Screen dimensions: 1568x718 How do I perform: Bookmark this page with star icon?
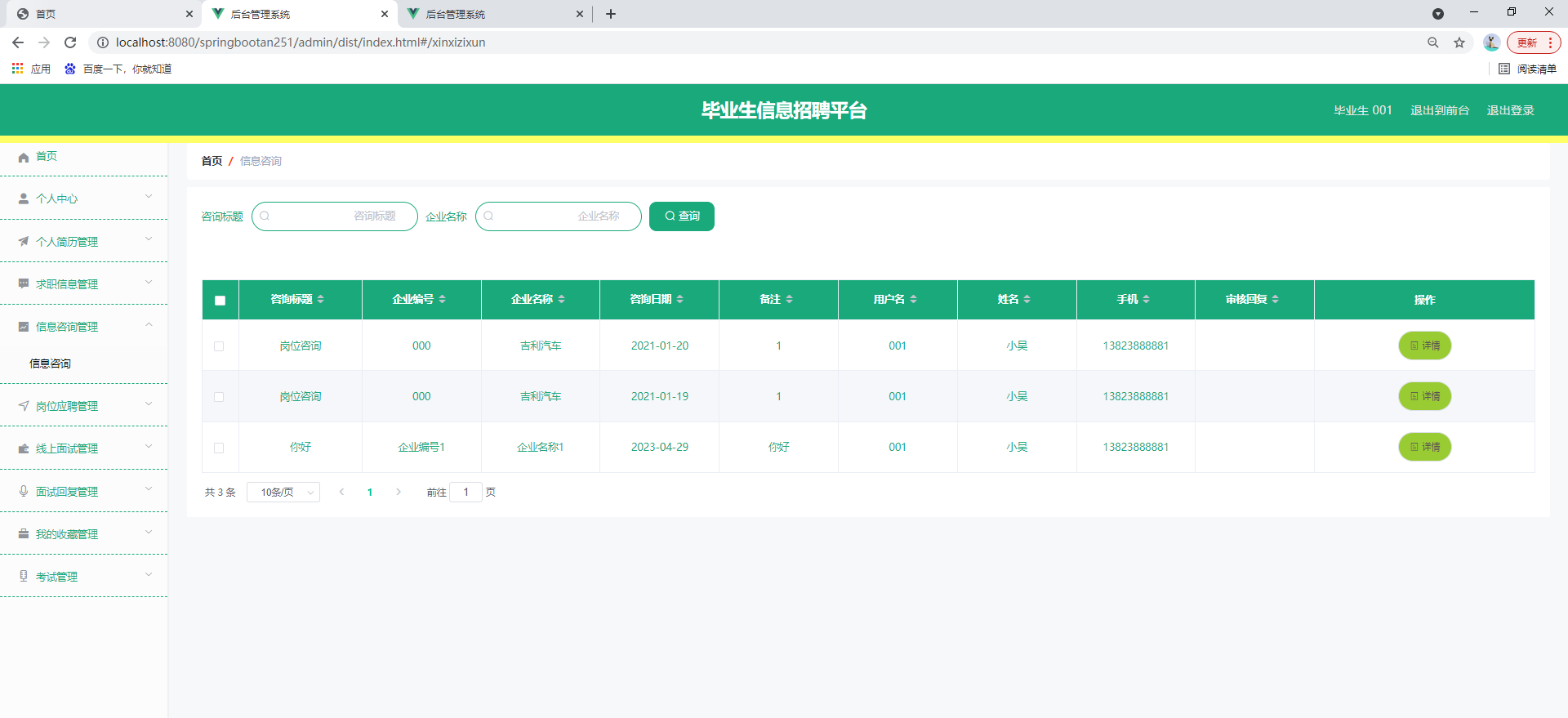click(1459, 42)
